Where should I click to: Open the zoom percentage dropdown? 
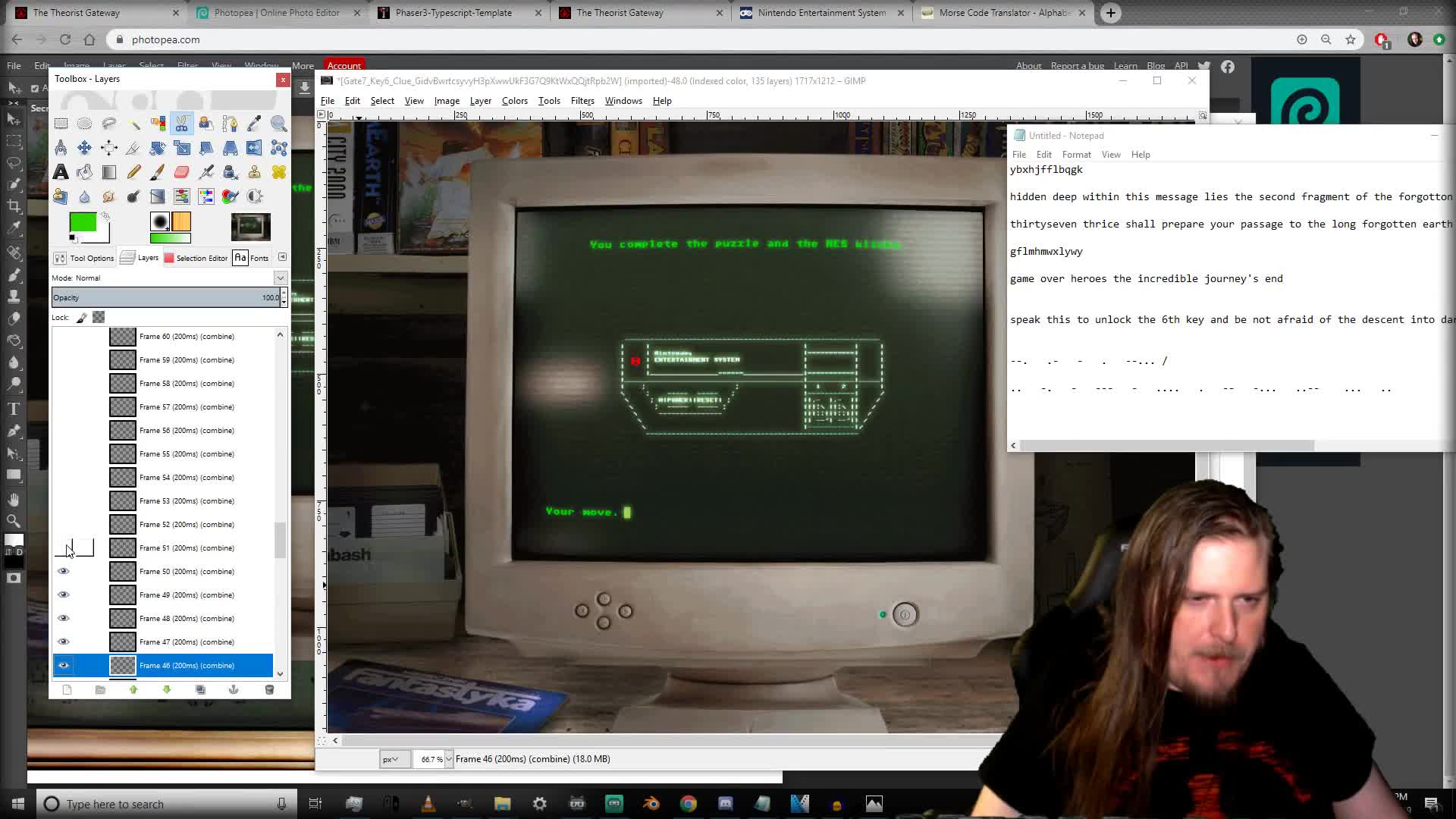point(449,759)
